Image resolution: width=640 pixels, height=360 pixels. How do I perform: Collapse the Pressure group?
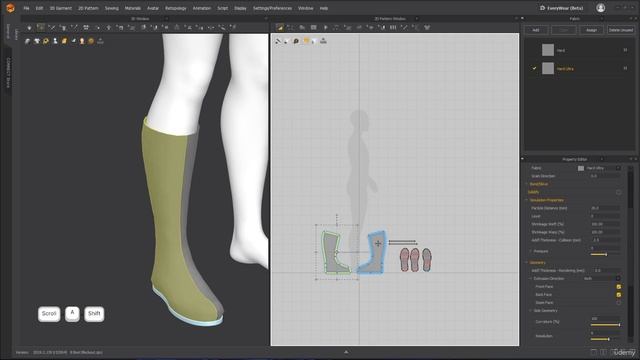tap(531, 251)
